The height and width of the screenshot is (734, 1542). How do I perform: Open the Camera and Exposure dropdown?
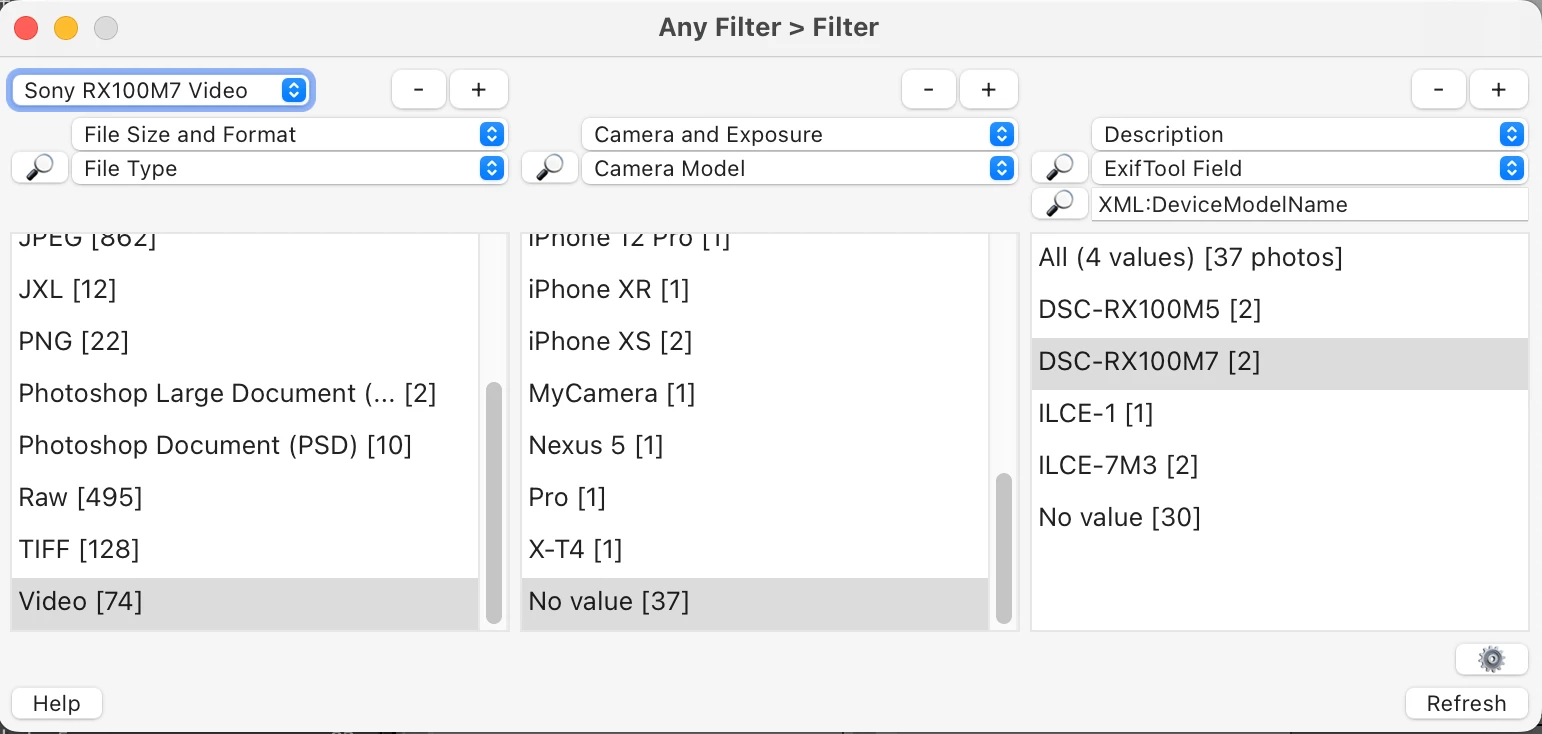click(x=798, y=134)
